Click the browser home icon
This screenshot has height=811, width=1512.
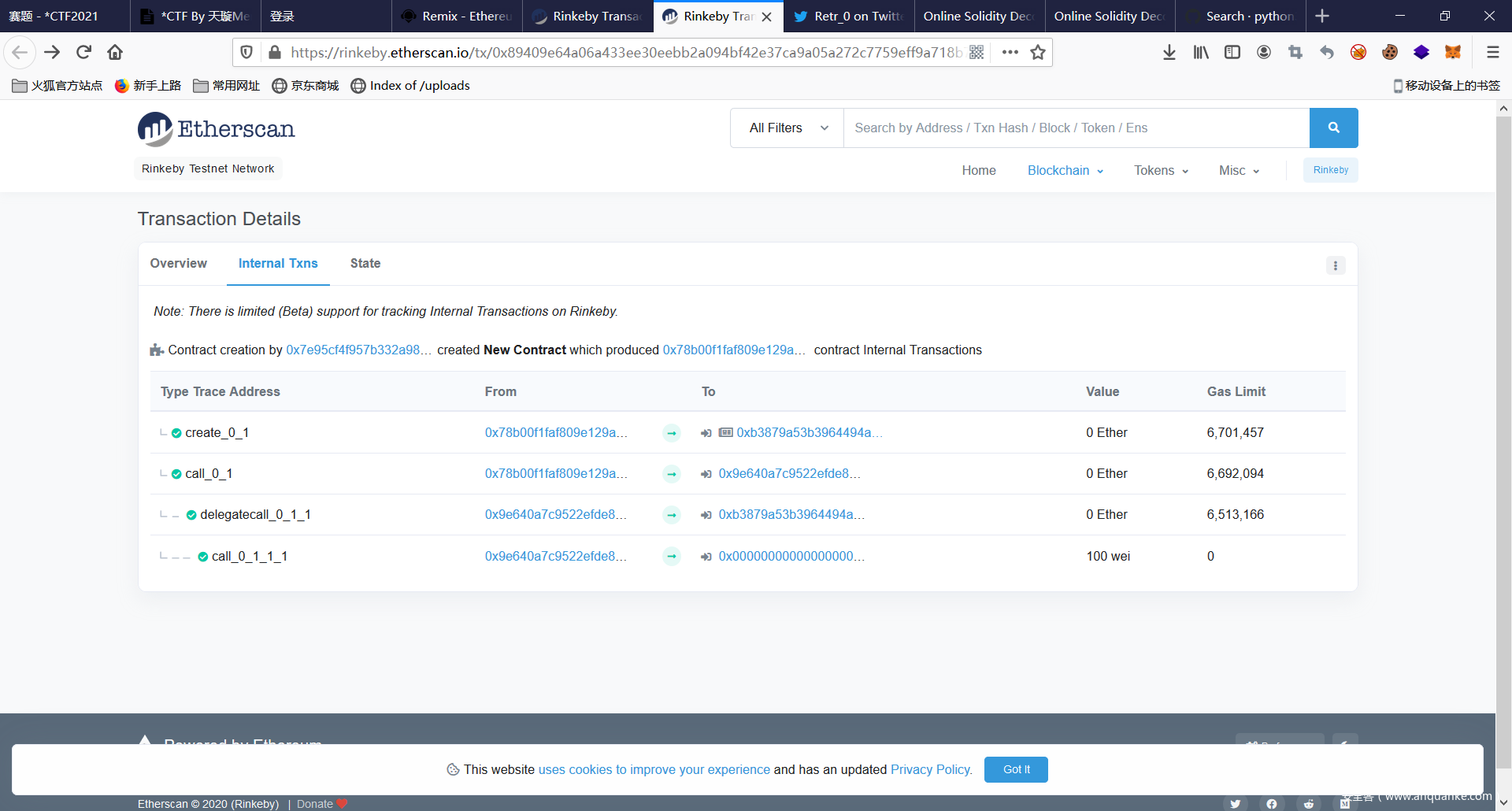[x=115, y=52]
